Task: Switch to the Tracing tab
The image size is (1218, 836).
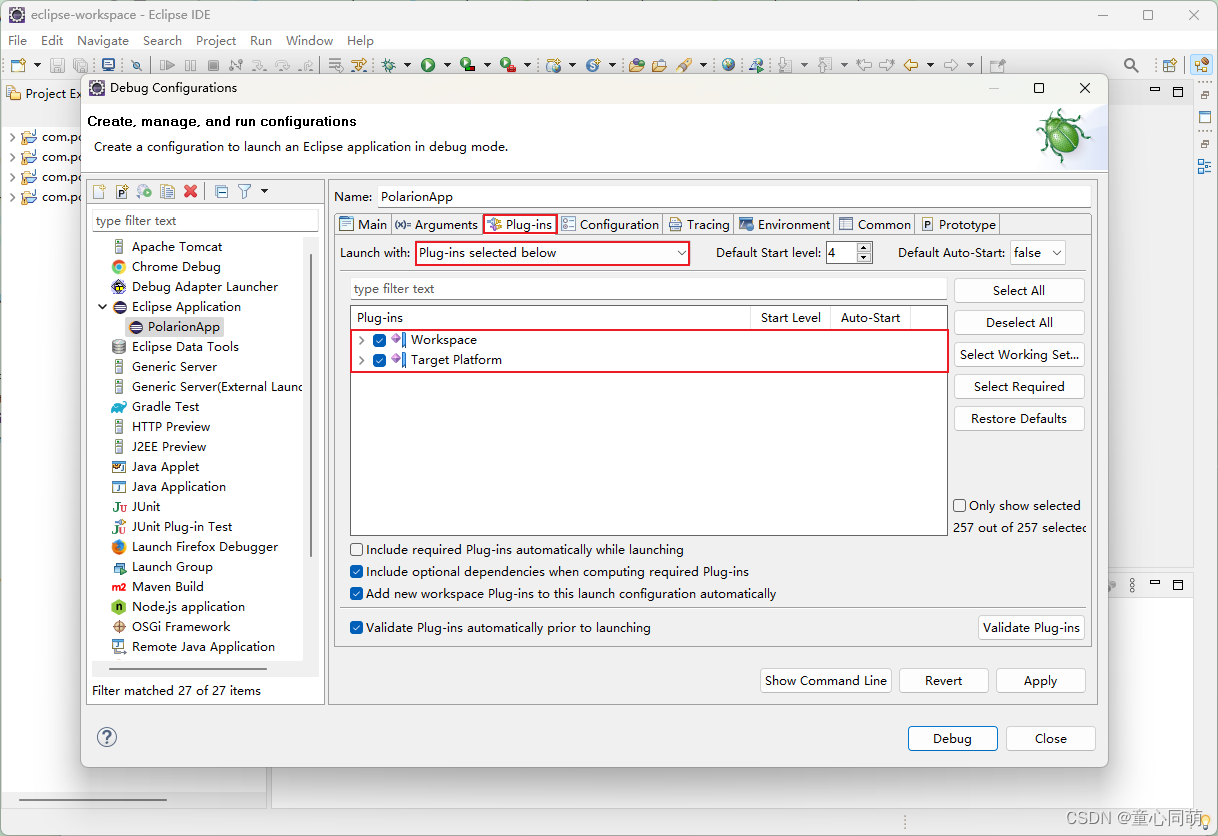Action: [700, 224]
